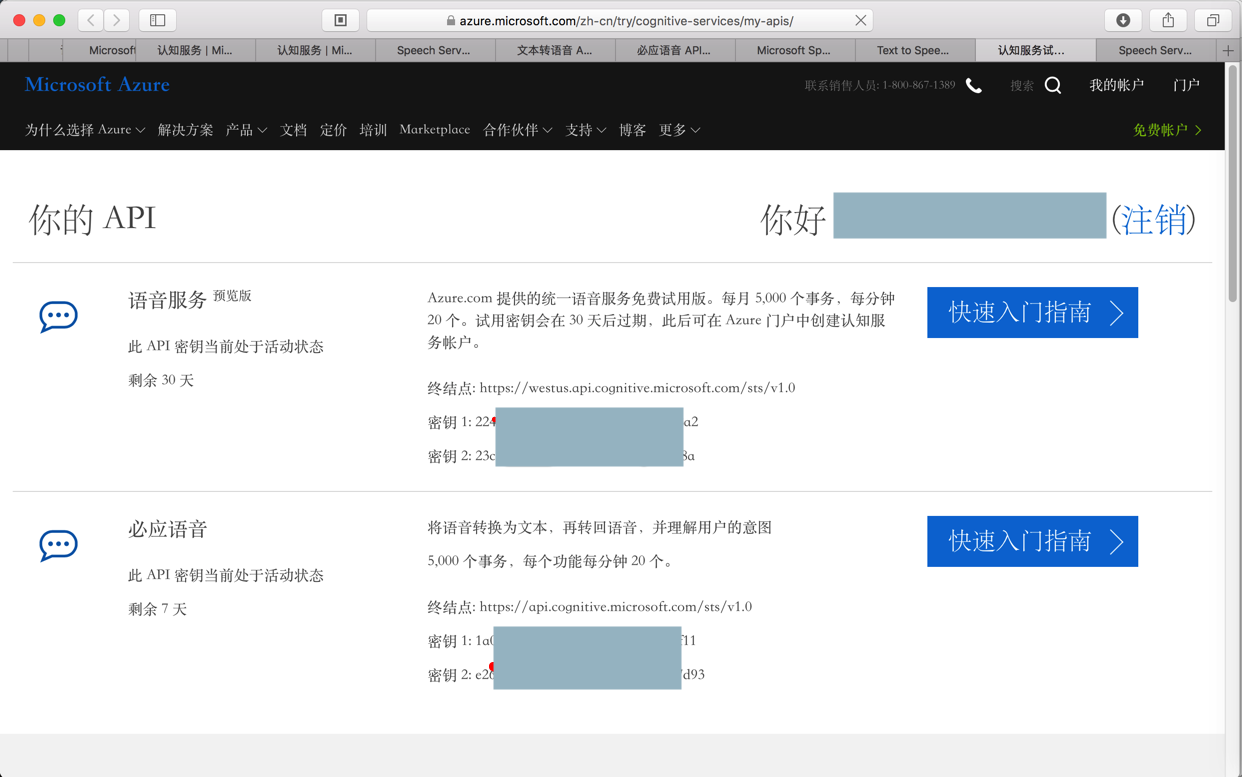Stop loading with the address bar X
Screen dimensions: 1242x778
tap(860, 20)
